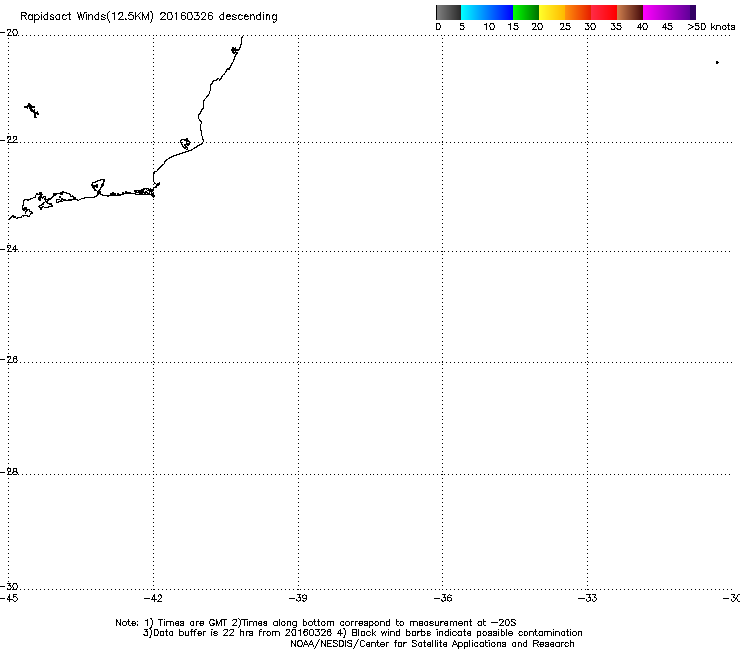Click the cyan-blue 5-15 knots color segment
This screenshot has width=740, height=650.
tap(487, 12)
